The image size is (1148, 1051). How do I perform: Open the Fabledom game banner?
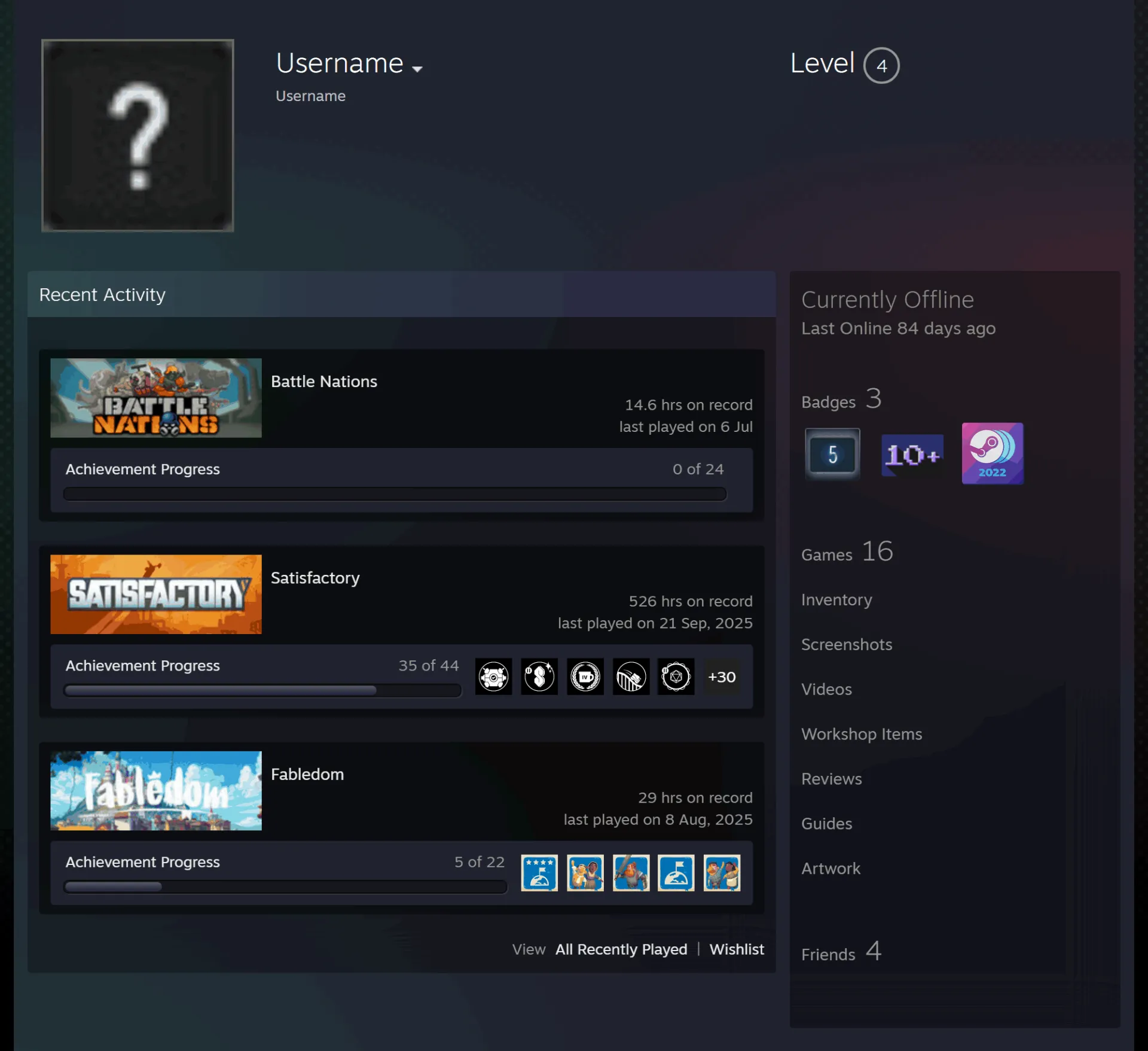pos(156,790)
